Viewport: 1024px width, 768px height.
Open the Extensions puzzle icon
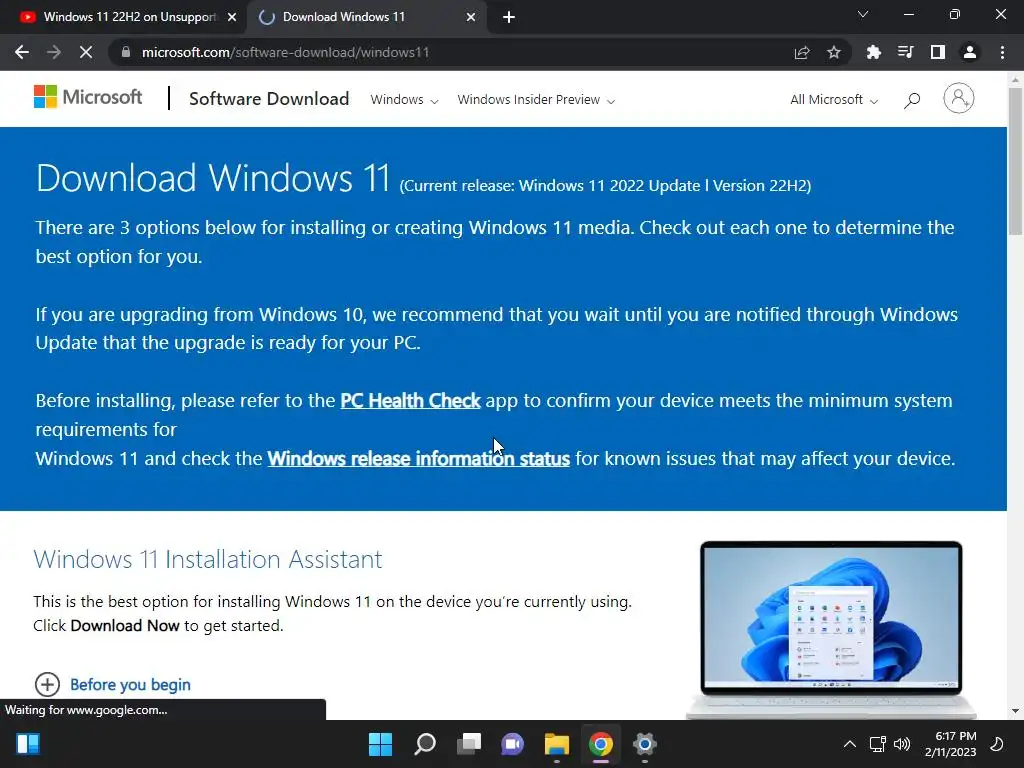(x=873, y=52)
